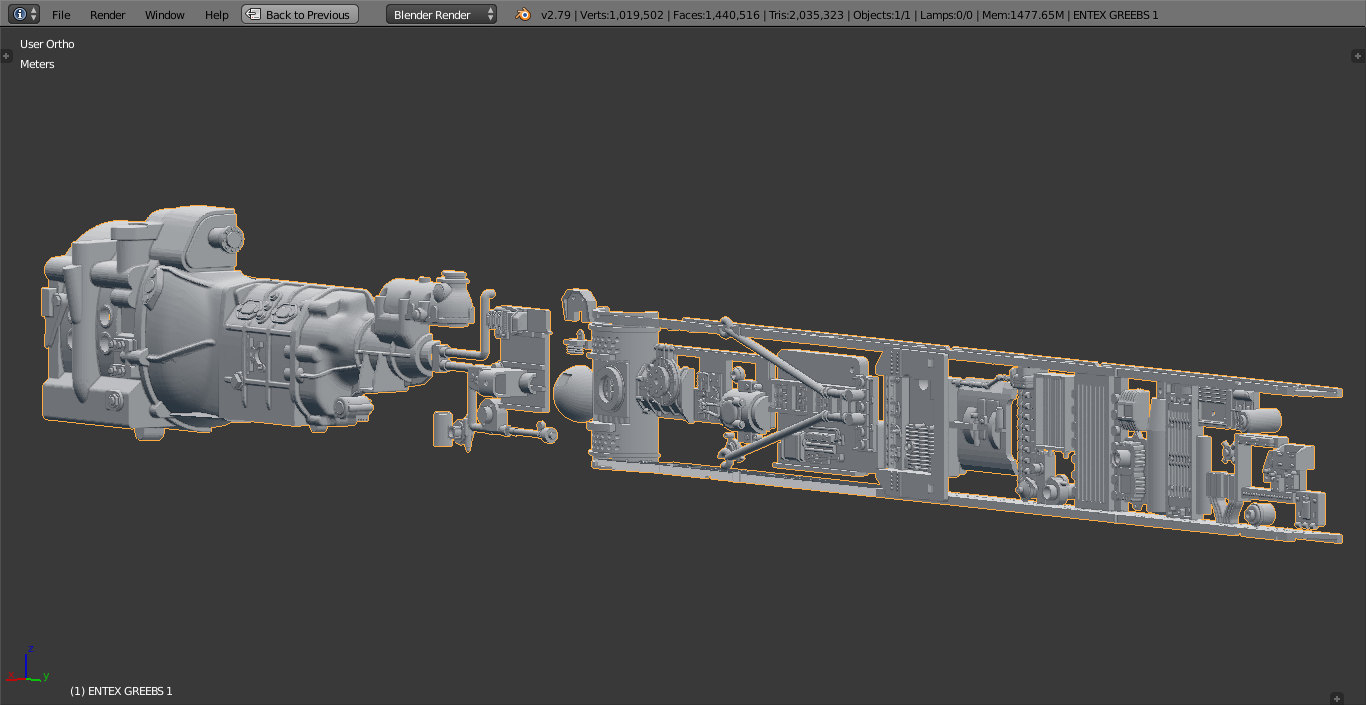This screenshot has width=1366, height=705.
Task: Click the Back to Previous button
Action: 300,14
